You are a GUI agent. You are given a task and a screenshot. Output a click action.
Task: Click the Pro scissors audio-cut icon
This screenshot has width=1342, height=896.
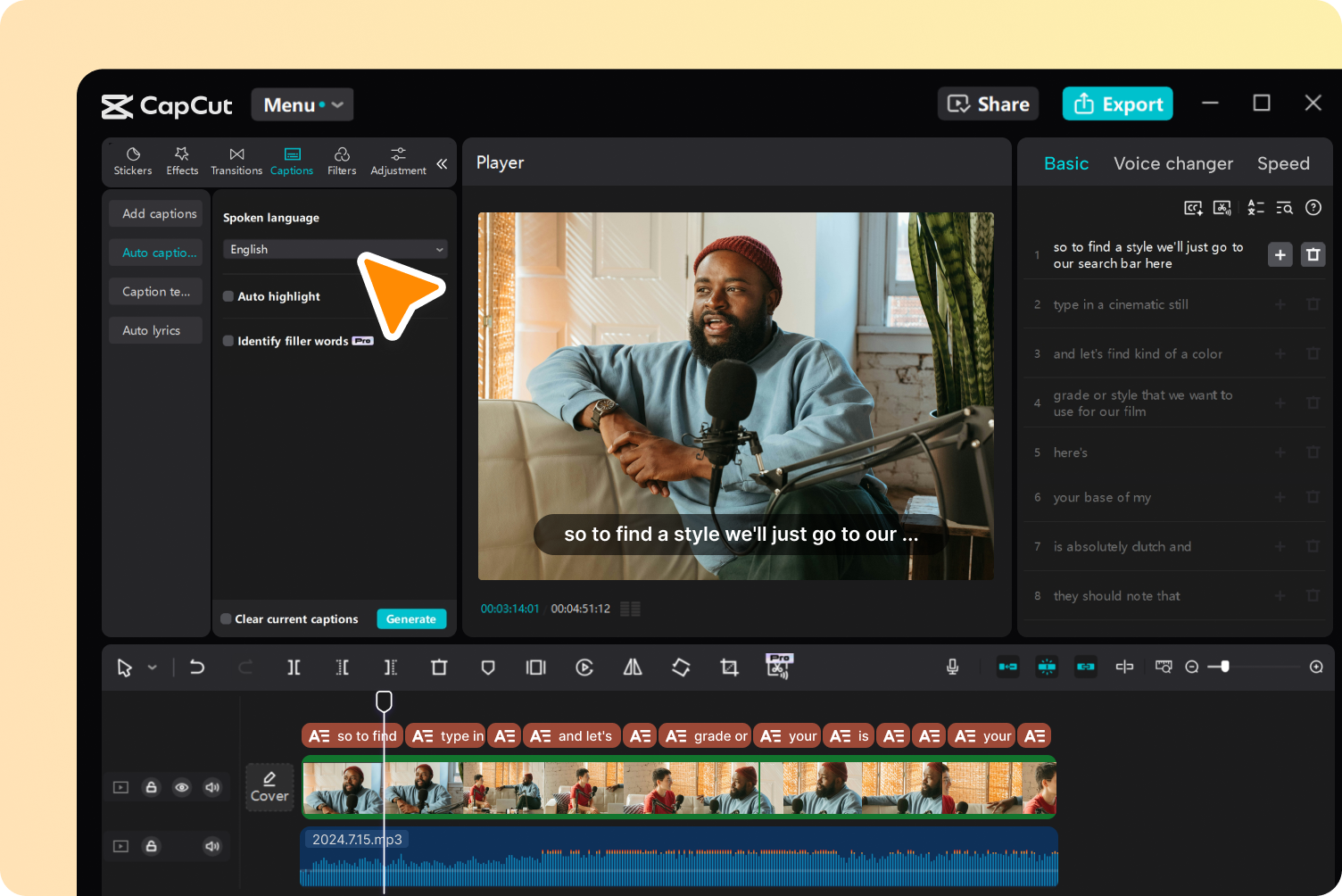pyautogui.click(x=779, y=666)
